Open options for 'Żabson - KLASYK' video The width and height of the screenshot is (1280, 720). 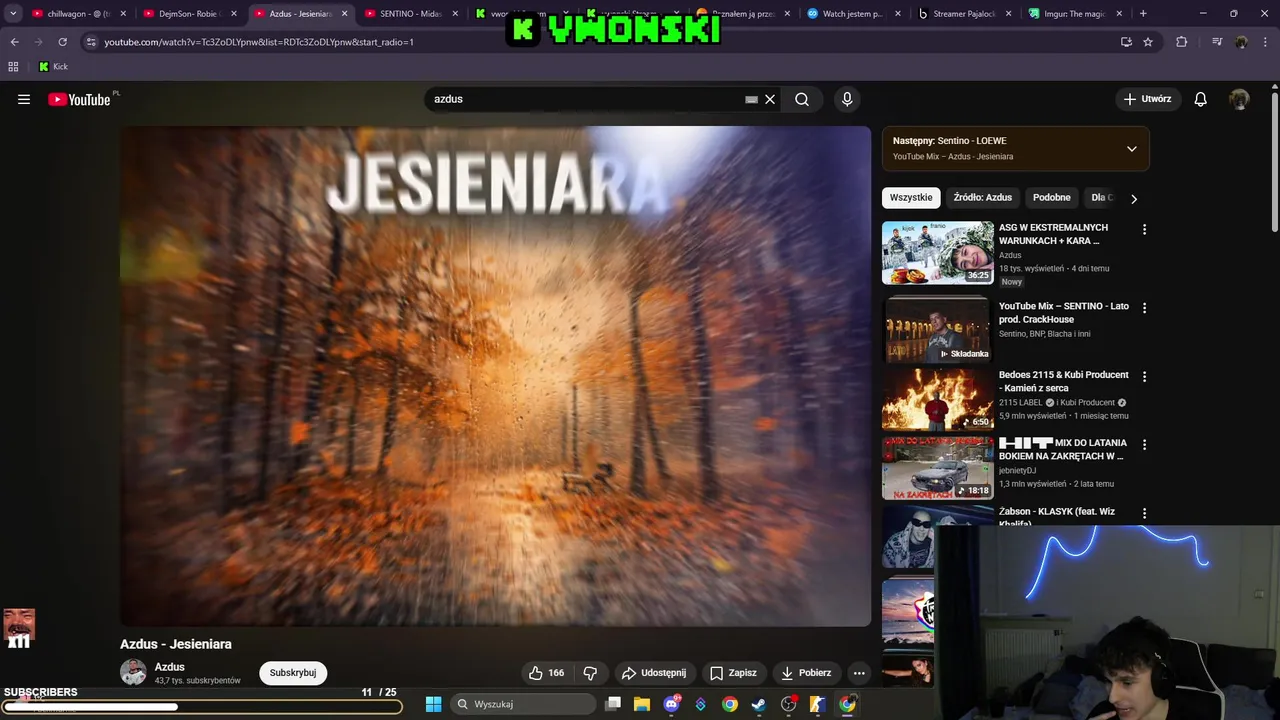pos(1144,513)
